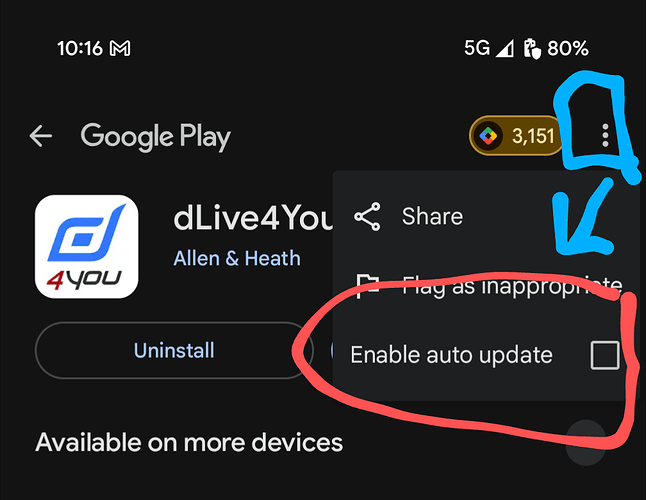The image size is (646, 500).
Task: Go back using the left arrow
Action: [x=41, y=136]
